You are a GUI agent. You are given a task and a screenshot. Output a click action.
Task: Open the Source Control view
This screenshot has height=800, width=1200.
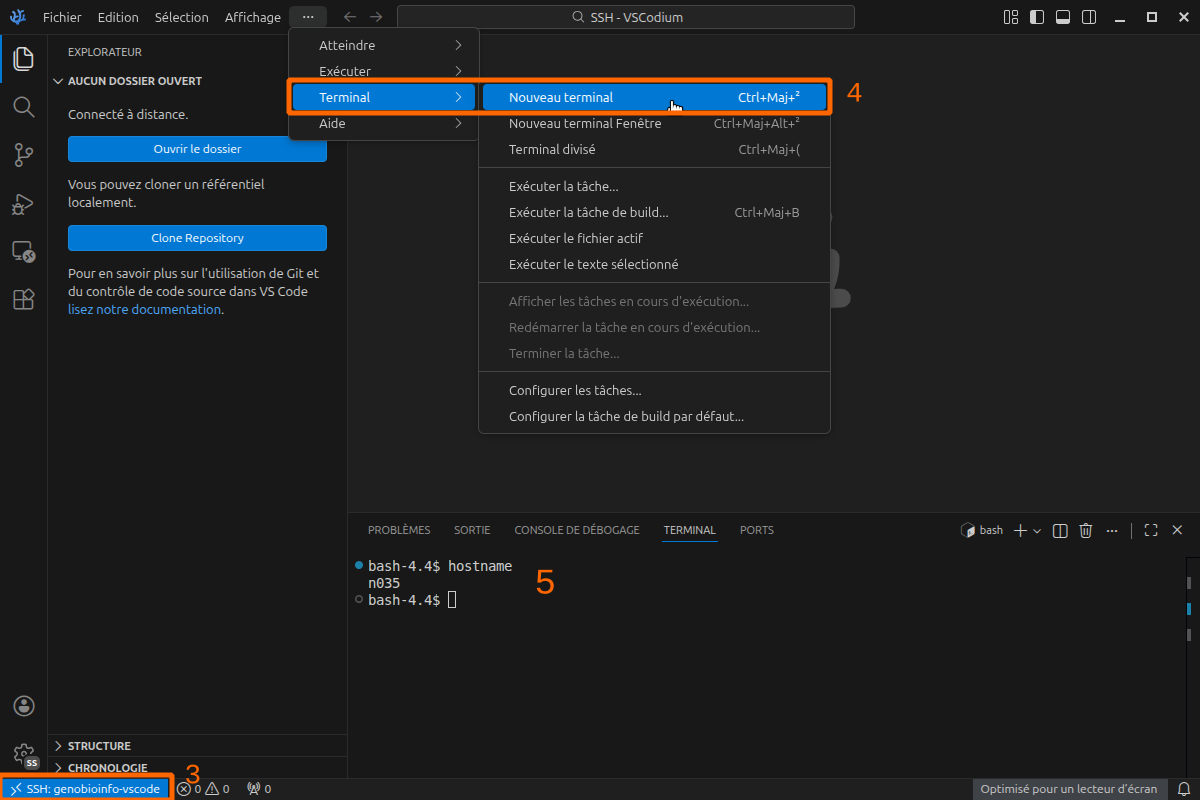[23, 155]
